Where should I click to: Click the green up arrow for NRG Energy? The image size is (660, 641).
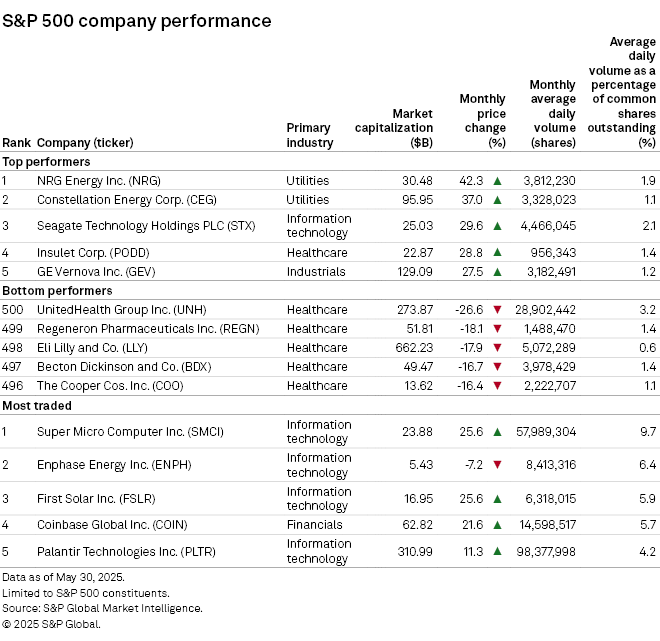[496, 181]
